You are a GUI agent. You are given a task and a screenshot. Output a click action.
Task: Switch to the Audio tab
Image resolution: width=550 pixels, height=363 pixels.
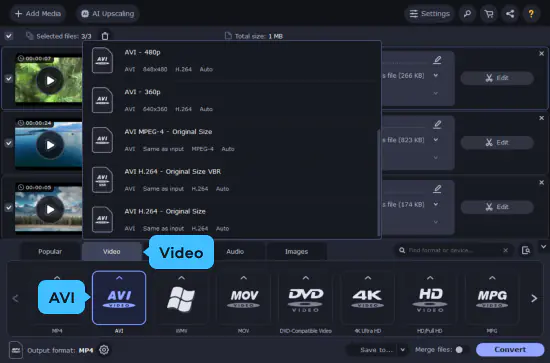pos(235,251)
